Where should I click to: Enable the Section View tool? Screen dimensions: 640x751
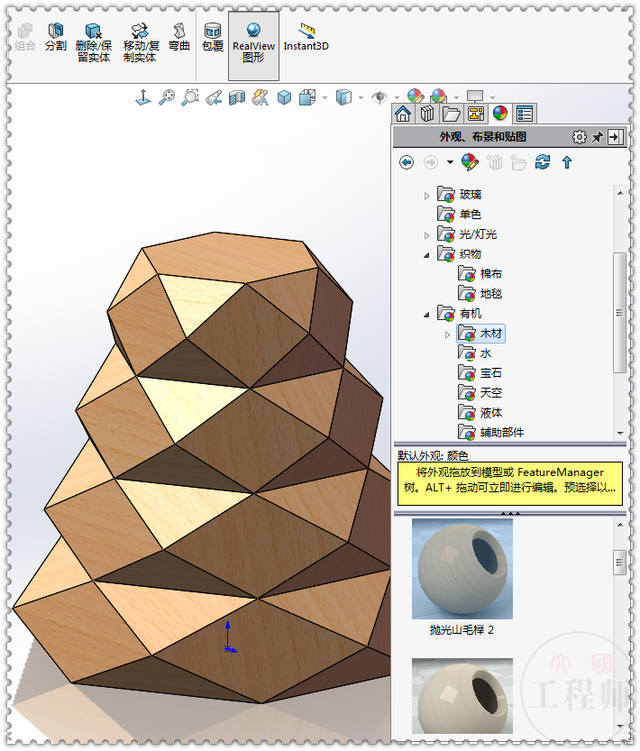pyautogui.click(x=237, y=98)
